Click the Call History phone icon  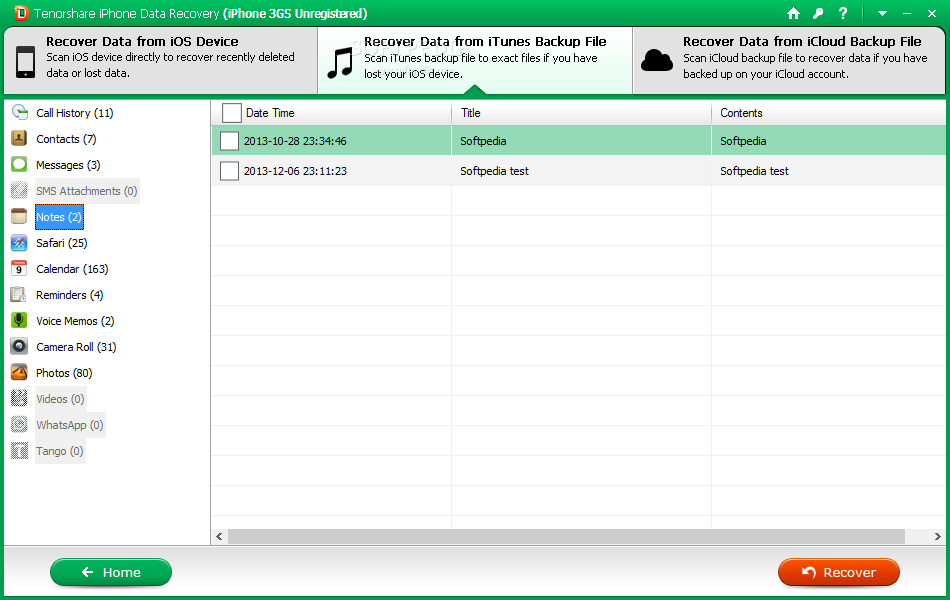19,113
